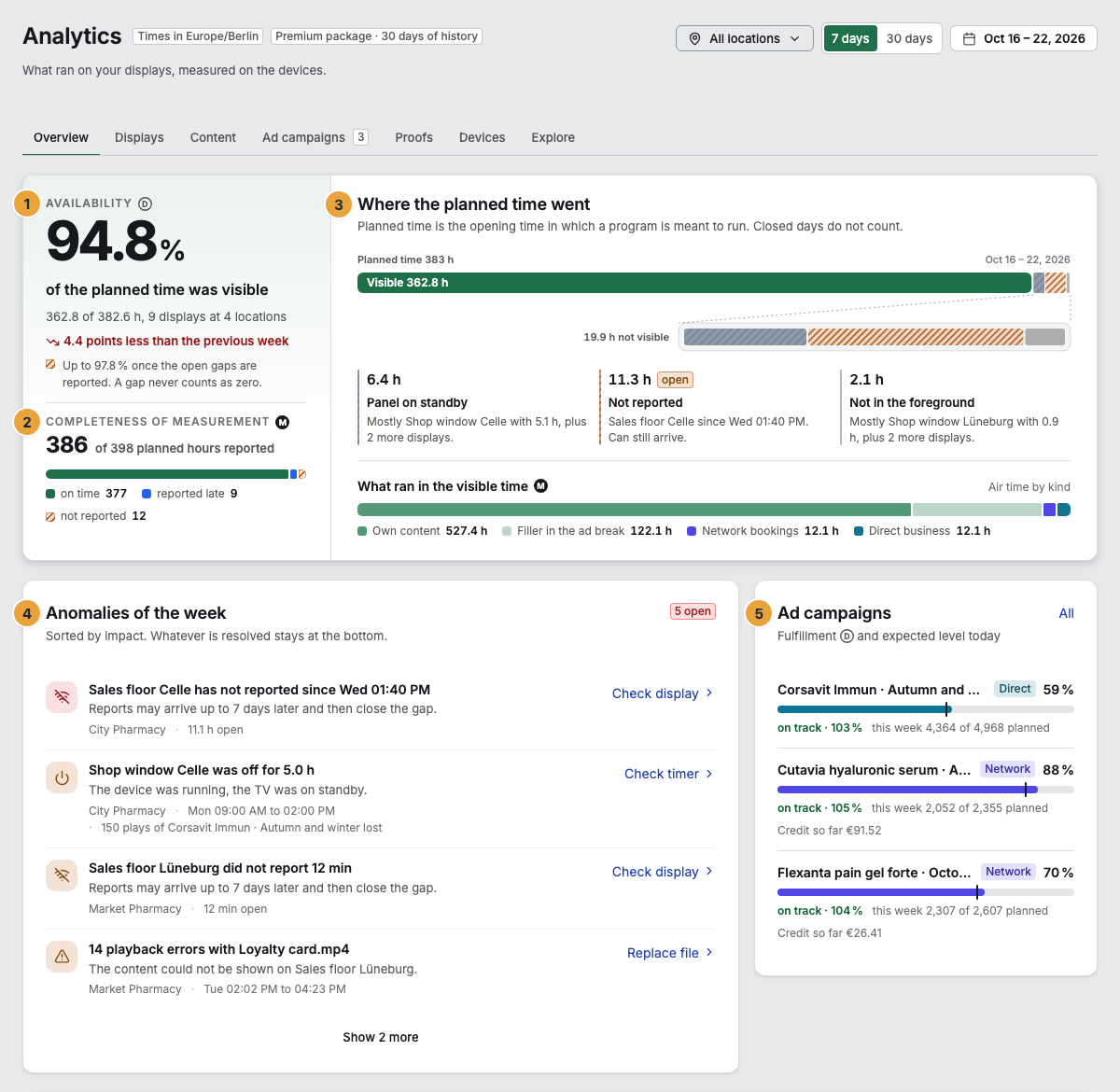1120x1092 pixels.
Task: Click the warning triangle icon for playback errors
Action: tap(62, 957)
